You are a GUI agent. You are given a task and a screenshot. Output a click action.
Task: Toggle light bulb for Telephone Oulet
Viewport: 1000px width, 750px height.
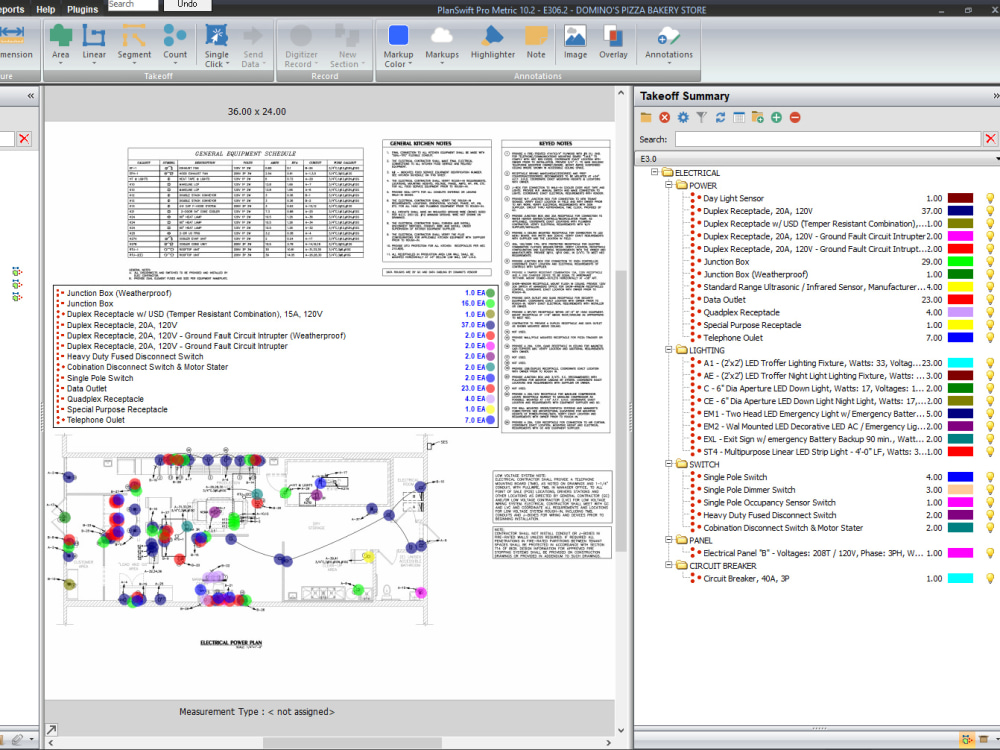(990, 337)
